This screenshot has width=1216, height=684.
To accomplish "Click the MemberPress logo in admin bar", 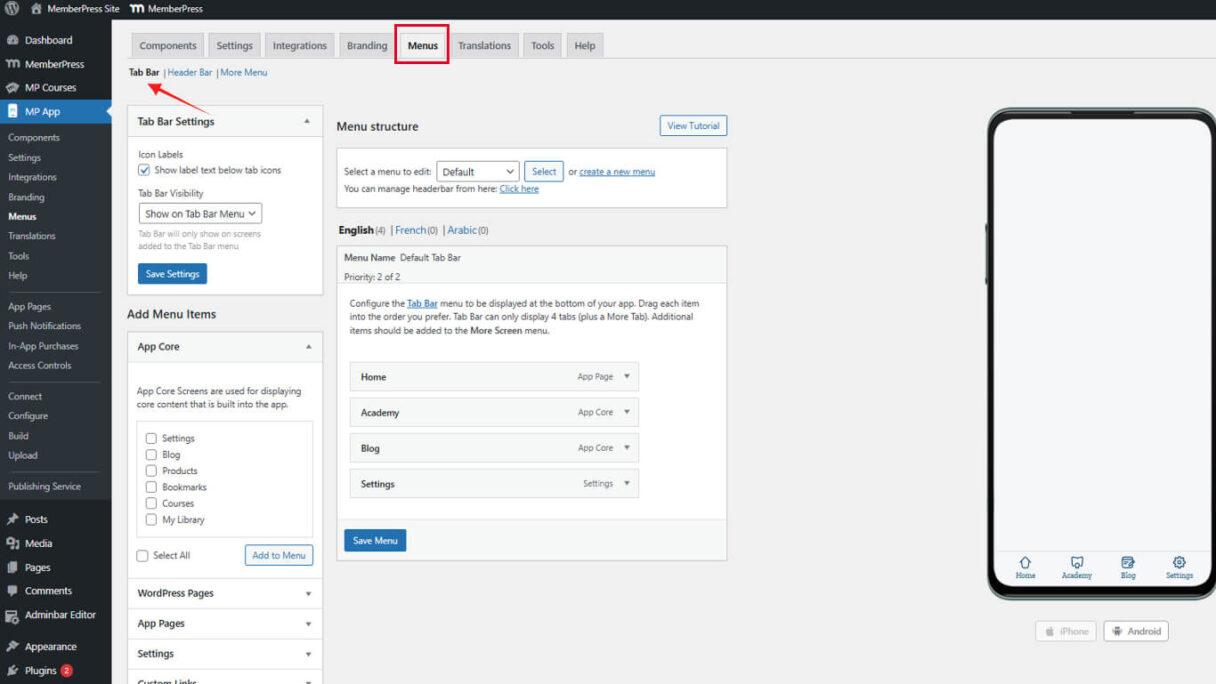I will click(x=136, y=9).
